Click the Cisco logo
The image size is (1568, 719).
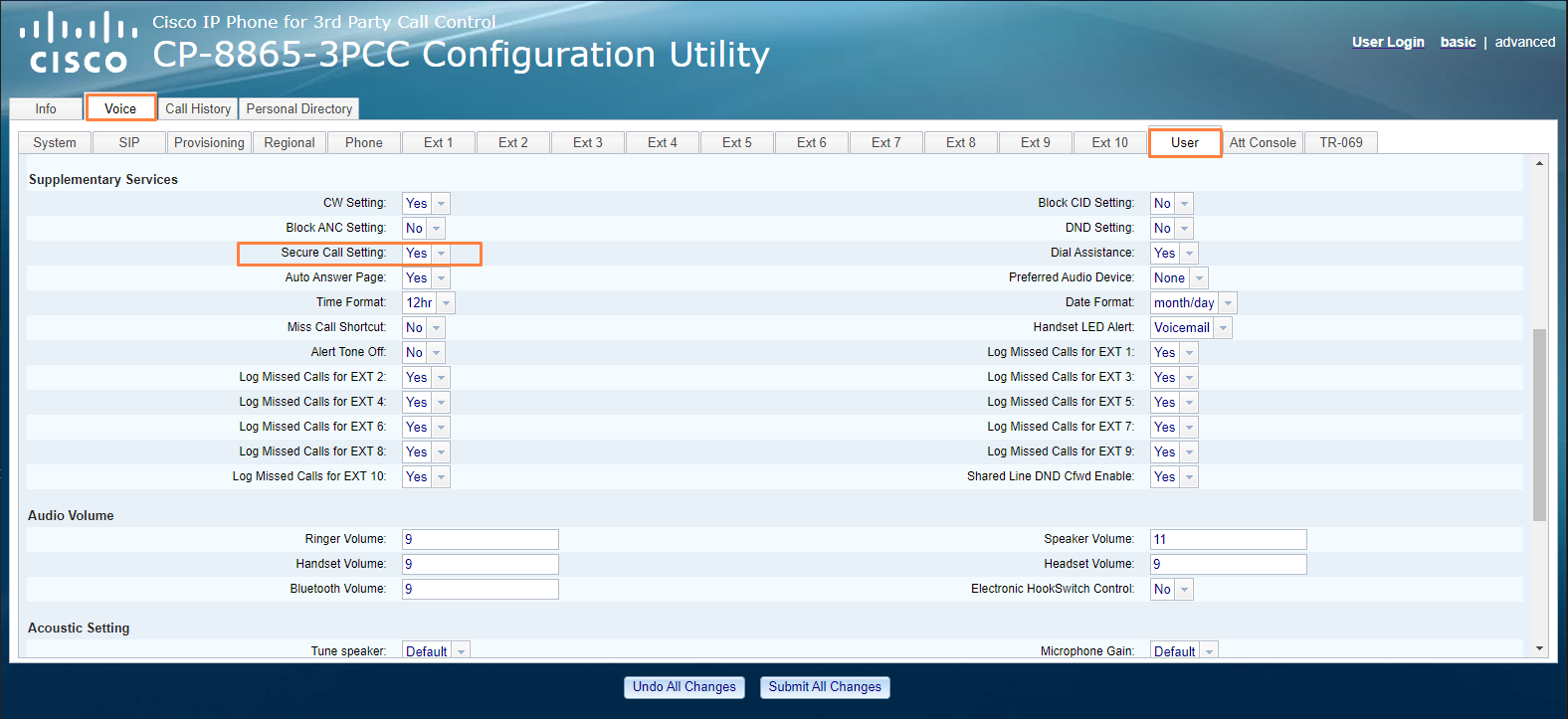coord(79,44)
